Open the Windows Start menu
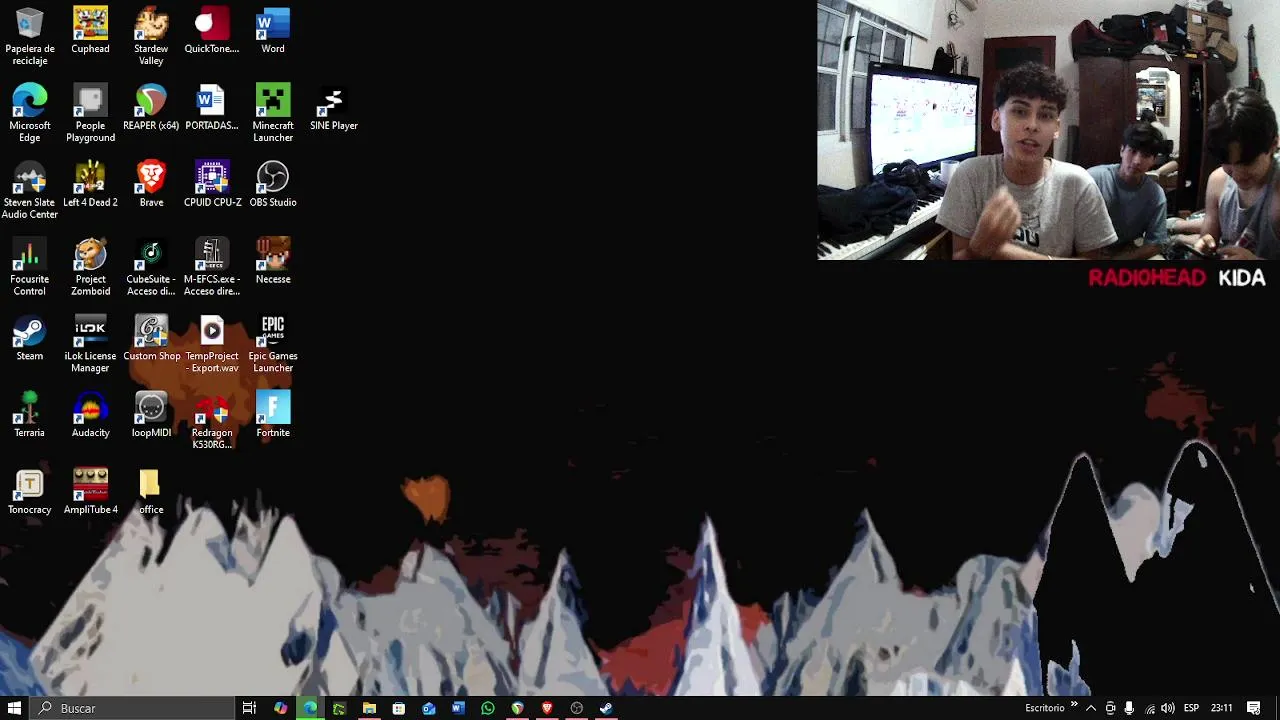This screenshot has height=720, width=1280. (15, 708)
